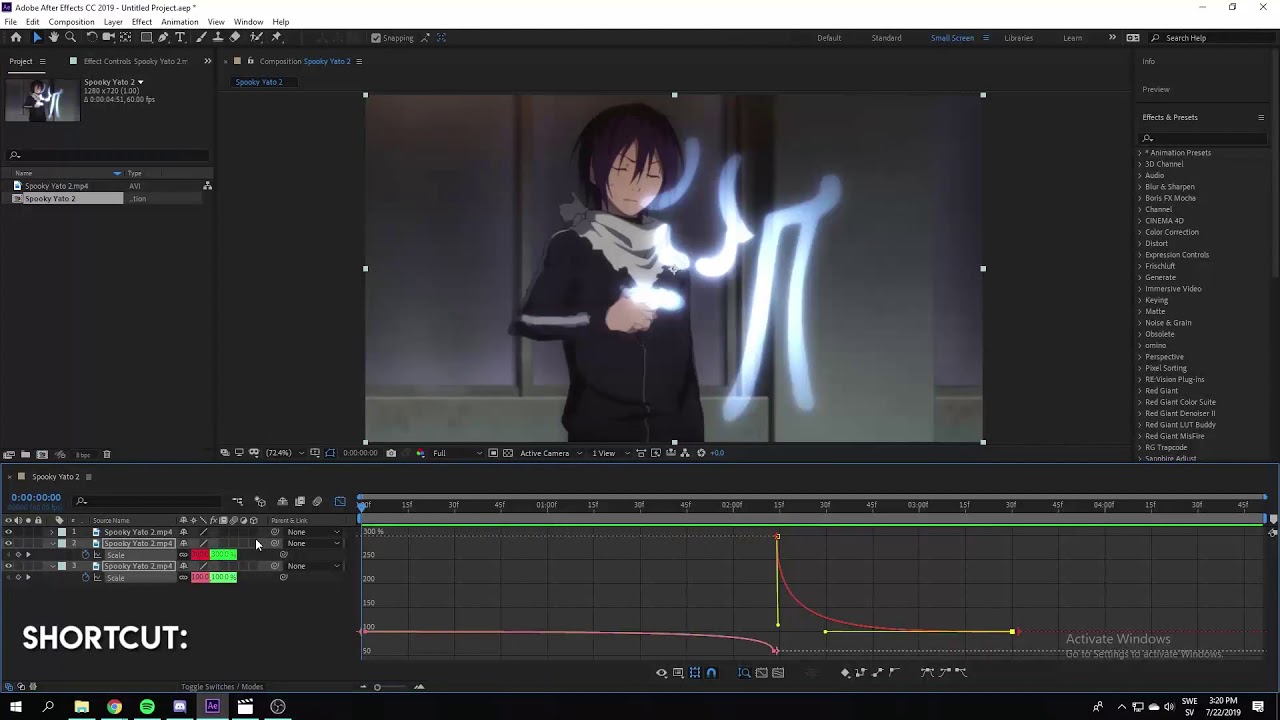This screenshot has height=720, width=1280.
Task: Click Toggle Switches / Modes button
Action: [222, 687]
